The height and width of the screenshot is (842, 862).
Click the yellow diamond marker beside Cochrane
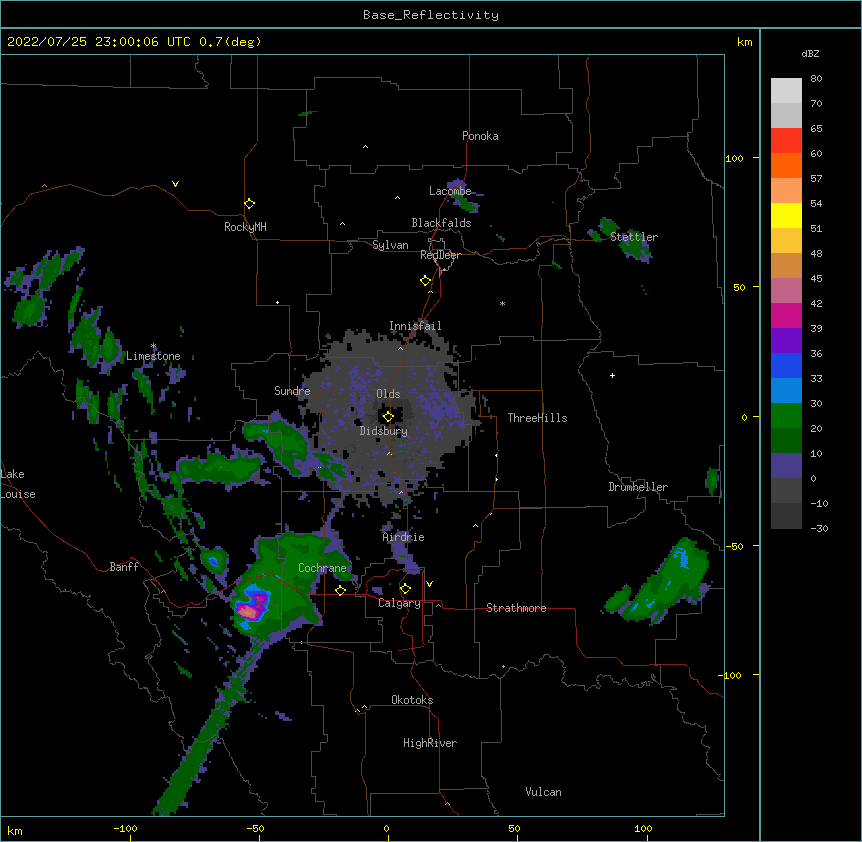[x=340, y=590]
